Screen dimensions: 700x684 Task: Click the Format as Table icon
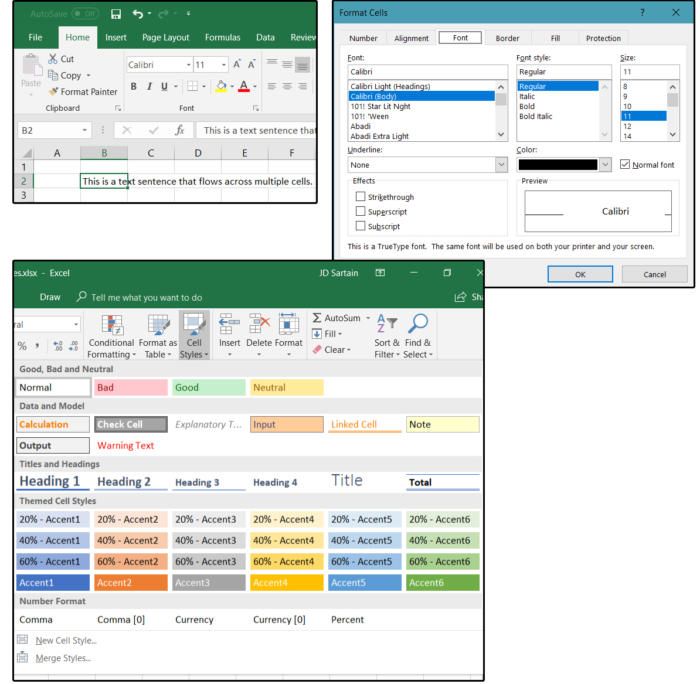pos(158,325)
